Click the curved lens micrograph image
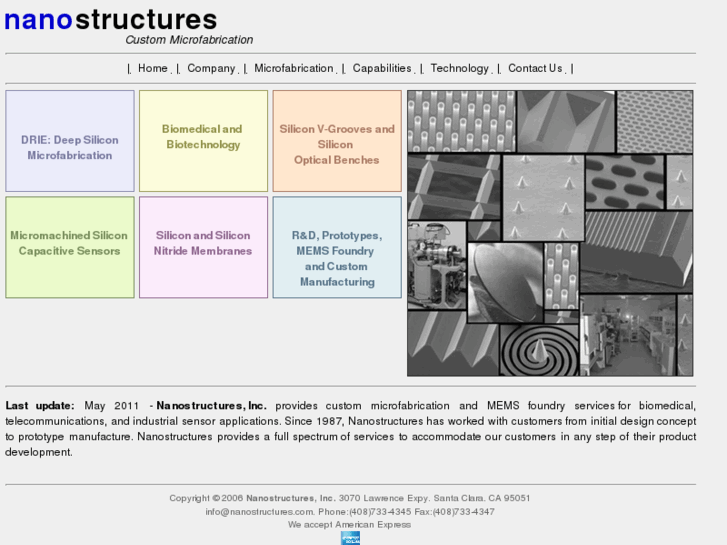The height and width of the screenshot is (545, 727). coord(505,282)
